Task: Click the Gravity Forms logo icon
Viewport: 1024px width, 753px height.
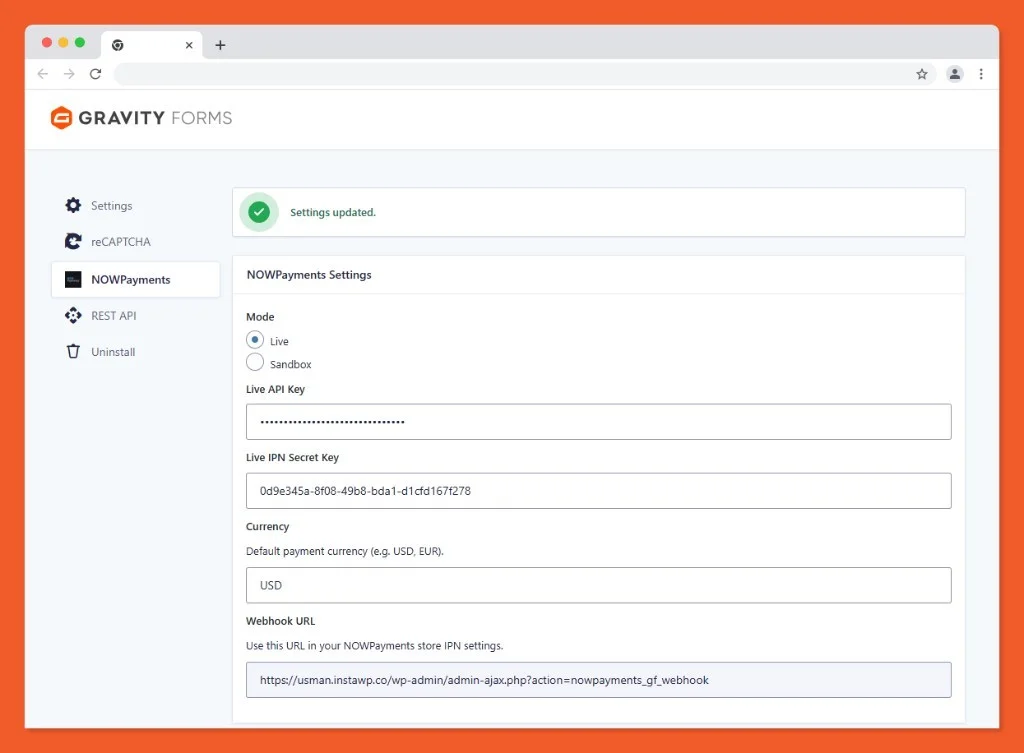Action: tap(62, 118)
